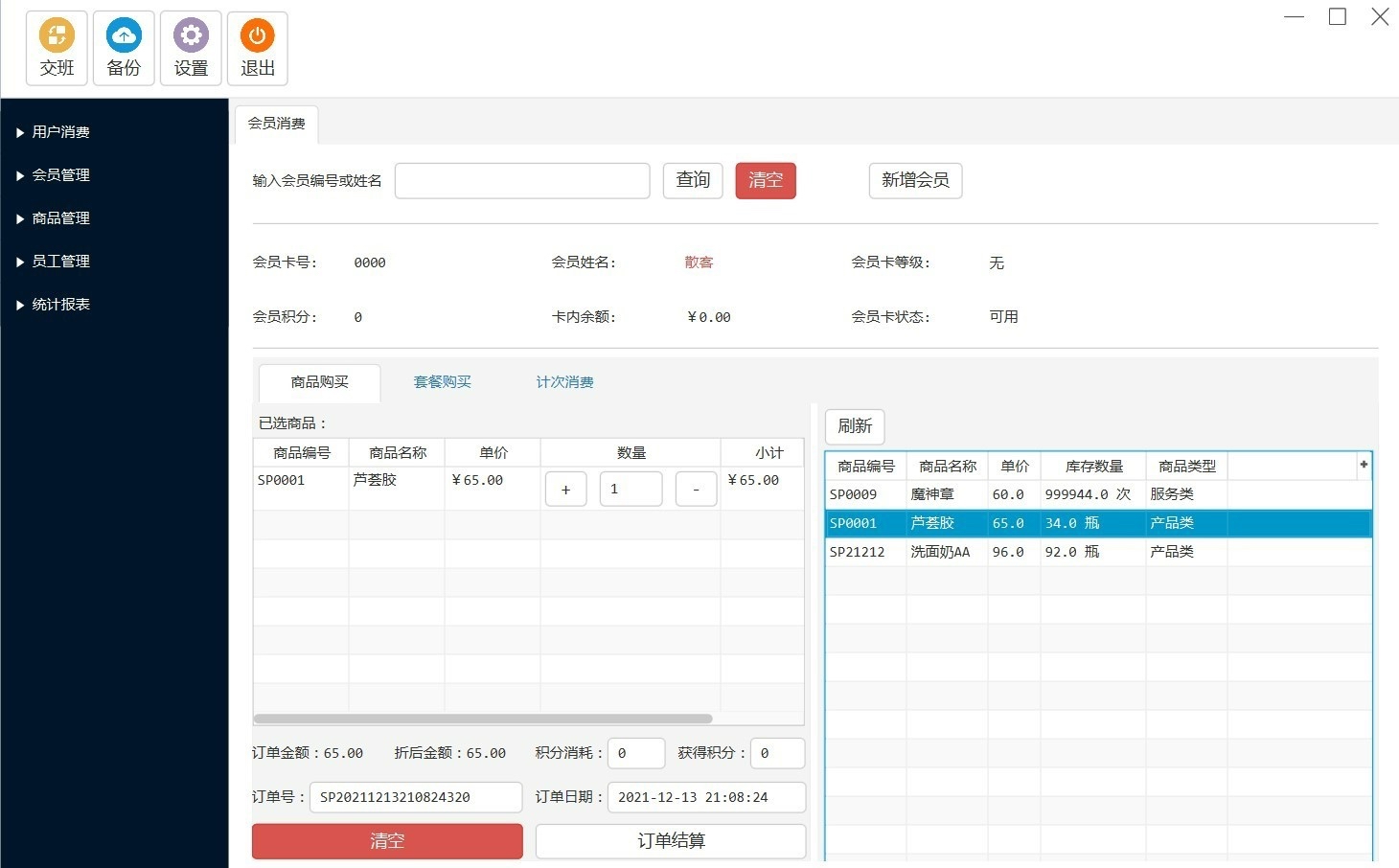Increase quantity with the + stepper
The width and height of the screenshot is (1399, 868).
565,489
